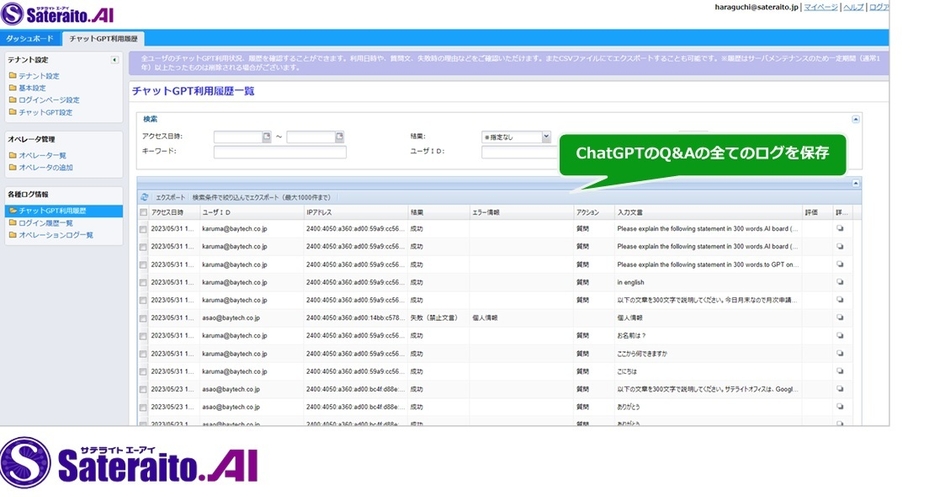Screen dimensions: 940x497
Task: Open detail icon for the 'in english' row
Action: pos(840,282)
